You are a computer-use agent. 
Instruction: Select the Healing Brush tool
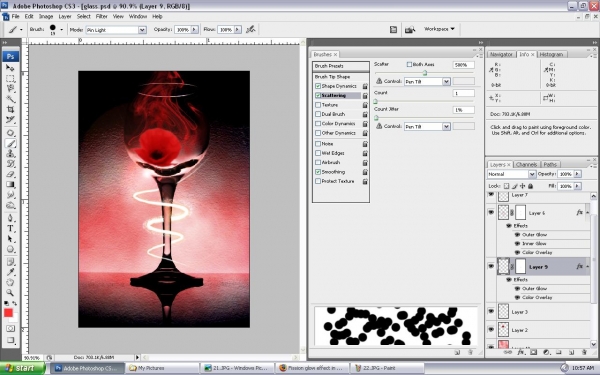click(10, 133)
